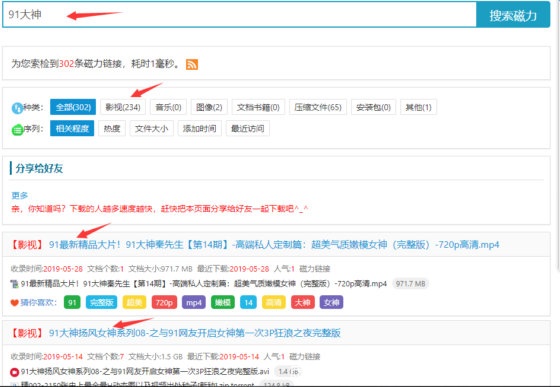Screen dimensions: 560x387
Task: Click 磁力链接 in the second result
Action: coord(305,356)
